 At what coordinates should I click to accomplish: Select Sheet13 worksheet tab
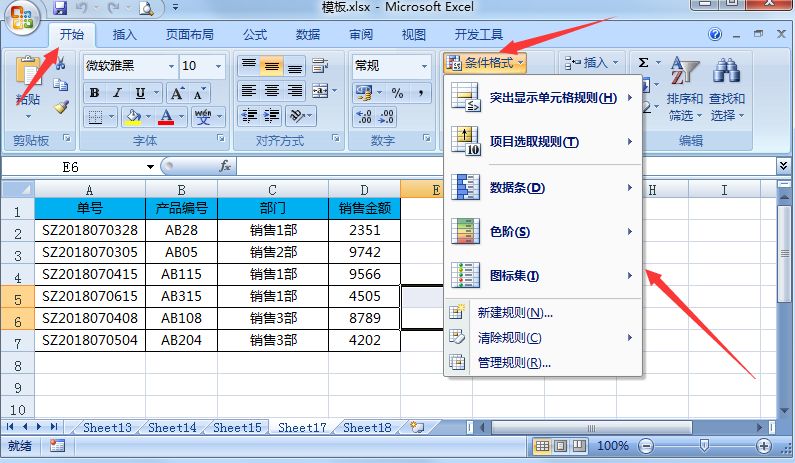point(107,428)
